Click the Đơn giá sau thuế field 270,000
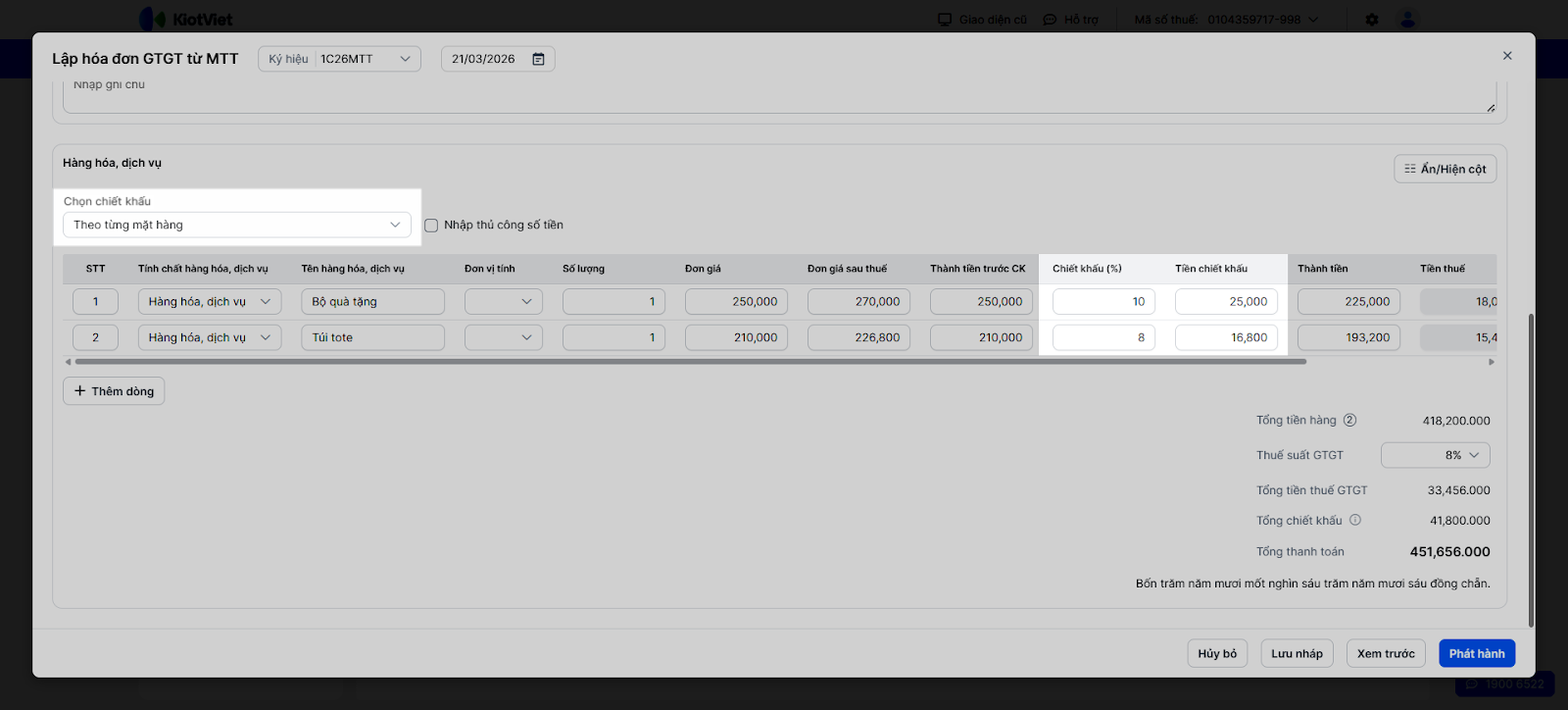The width and height of the screenshot is (1568, 710). point(858,301)
